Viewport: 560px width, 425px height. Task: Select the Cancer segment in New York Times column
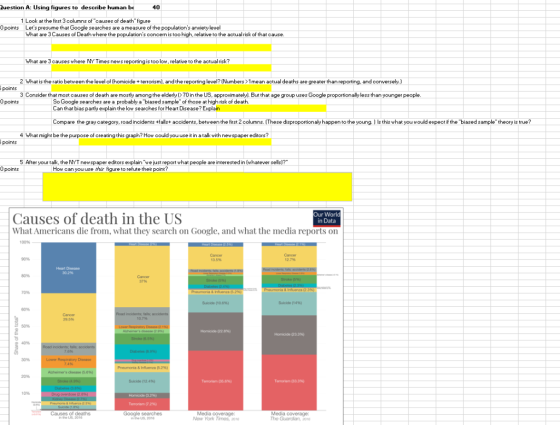[x=216, y=258]
